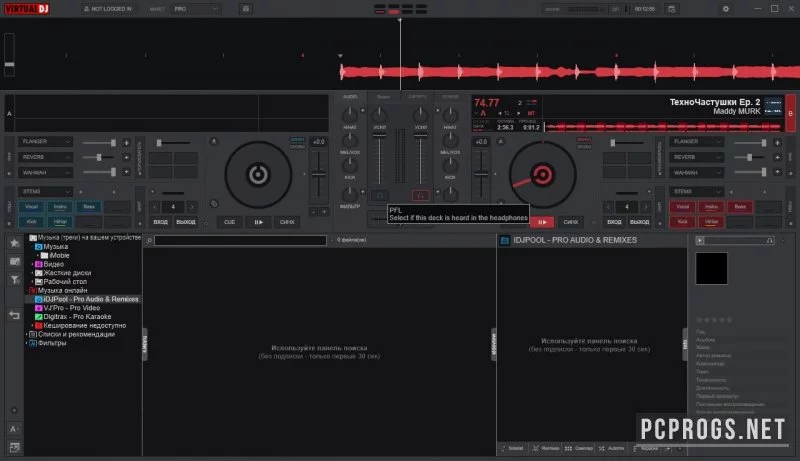
Task: Click the headphone icon in the info preview player
Action: click(x=769, y=240)
